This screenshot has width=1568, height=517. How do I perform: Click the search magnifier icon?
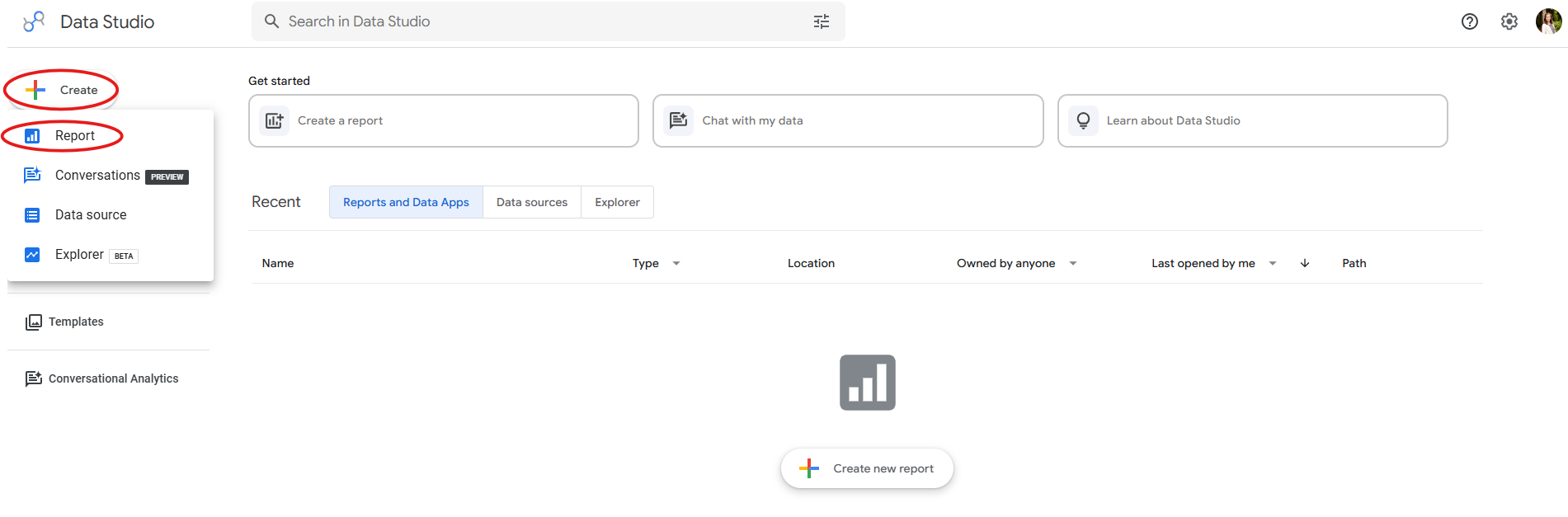pos(271,21)
